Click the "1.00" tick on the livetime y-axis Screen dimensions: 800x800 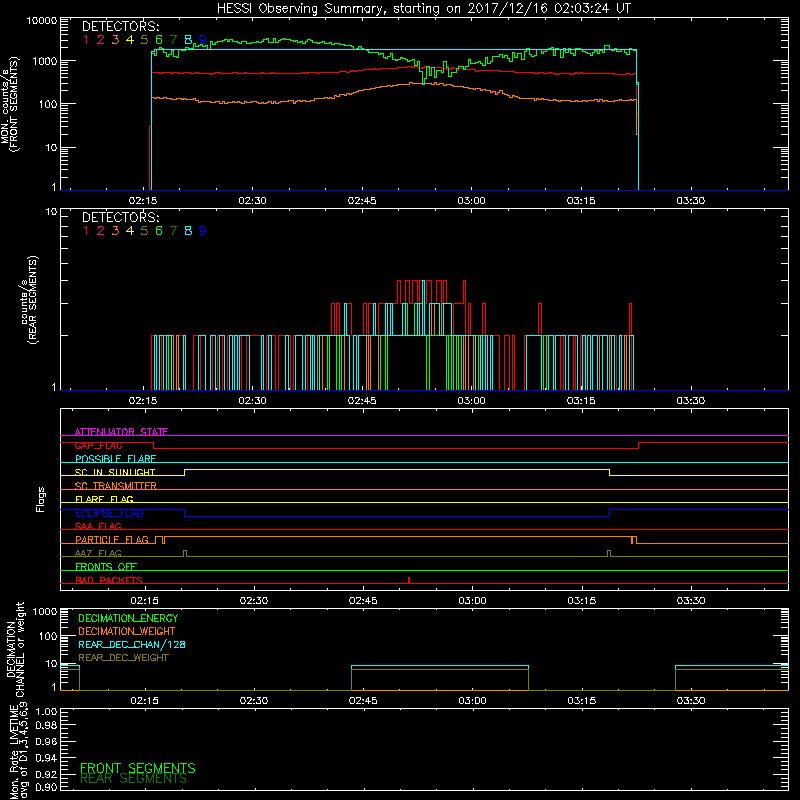click(x=46, y=712)
